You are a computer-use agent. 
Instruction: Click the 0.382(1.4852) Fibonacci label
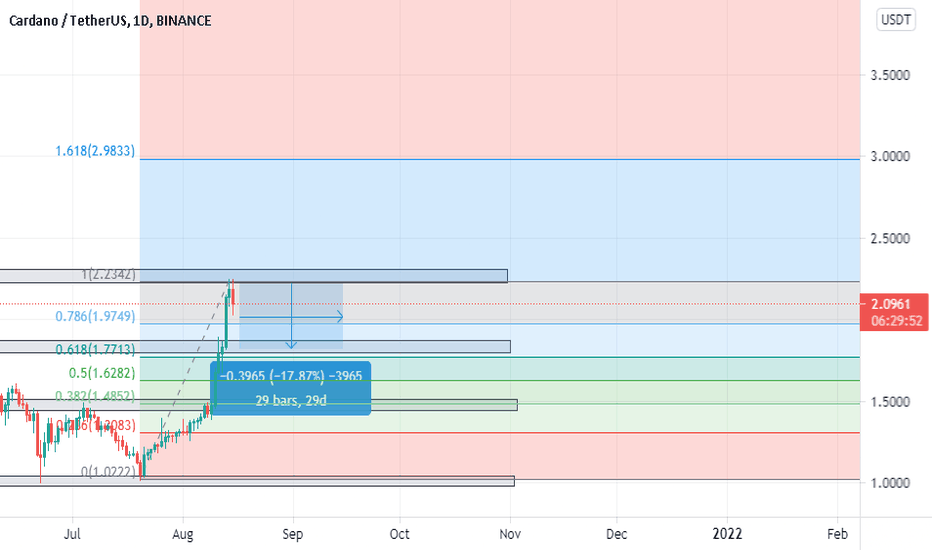click(95, 396)
